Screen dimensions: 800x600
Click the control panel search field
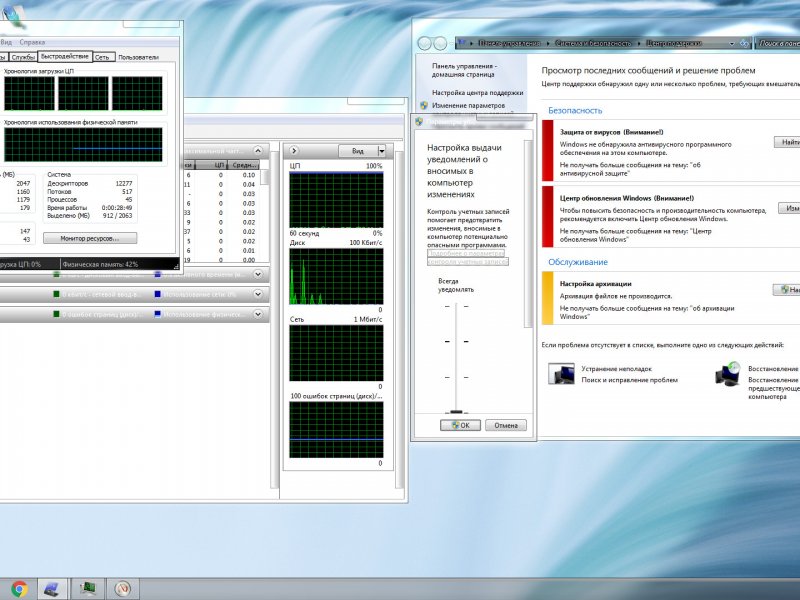(778, 43)
